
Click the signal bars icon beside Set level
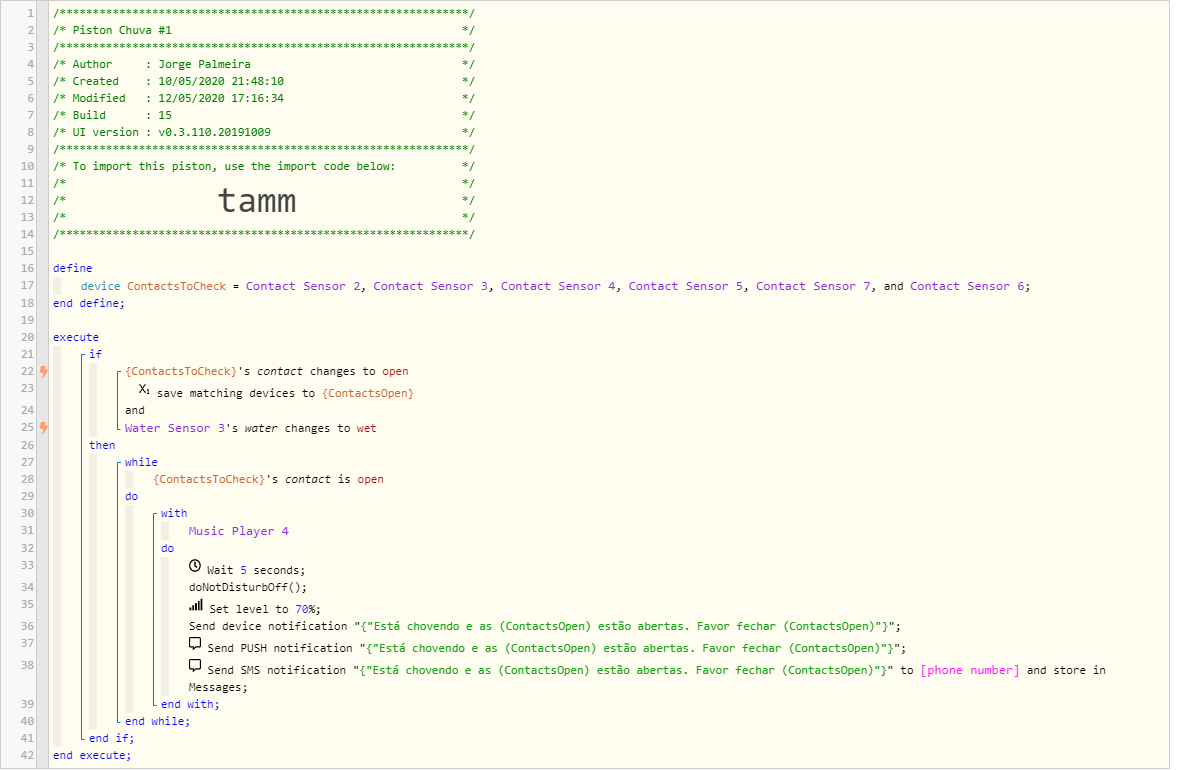point(195,605)
